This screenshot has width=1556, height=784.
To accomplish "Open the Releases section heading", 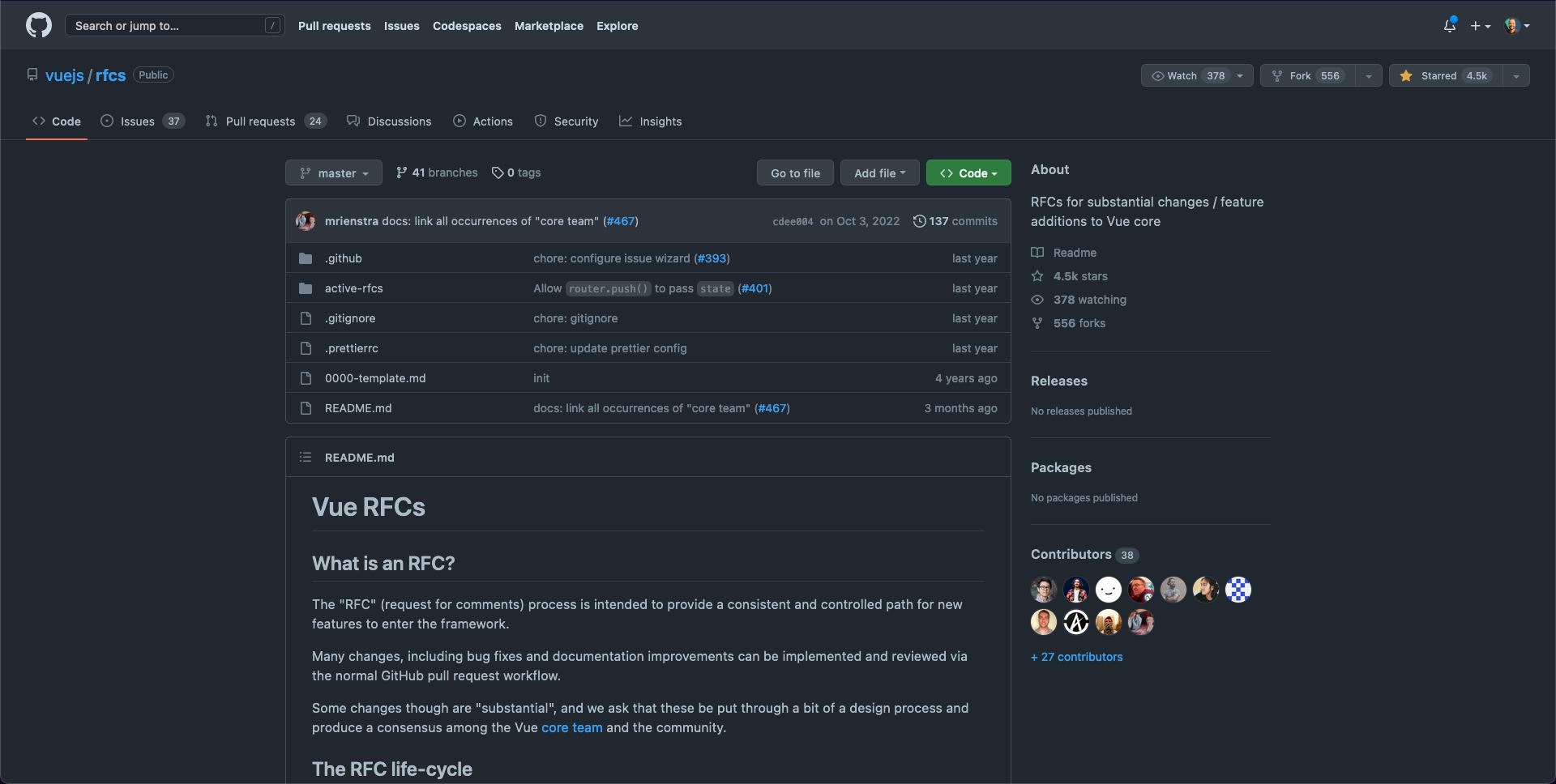I will [1059, 381].
